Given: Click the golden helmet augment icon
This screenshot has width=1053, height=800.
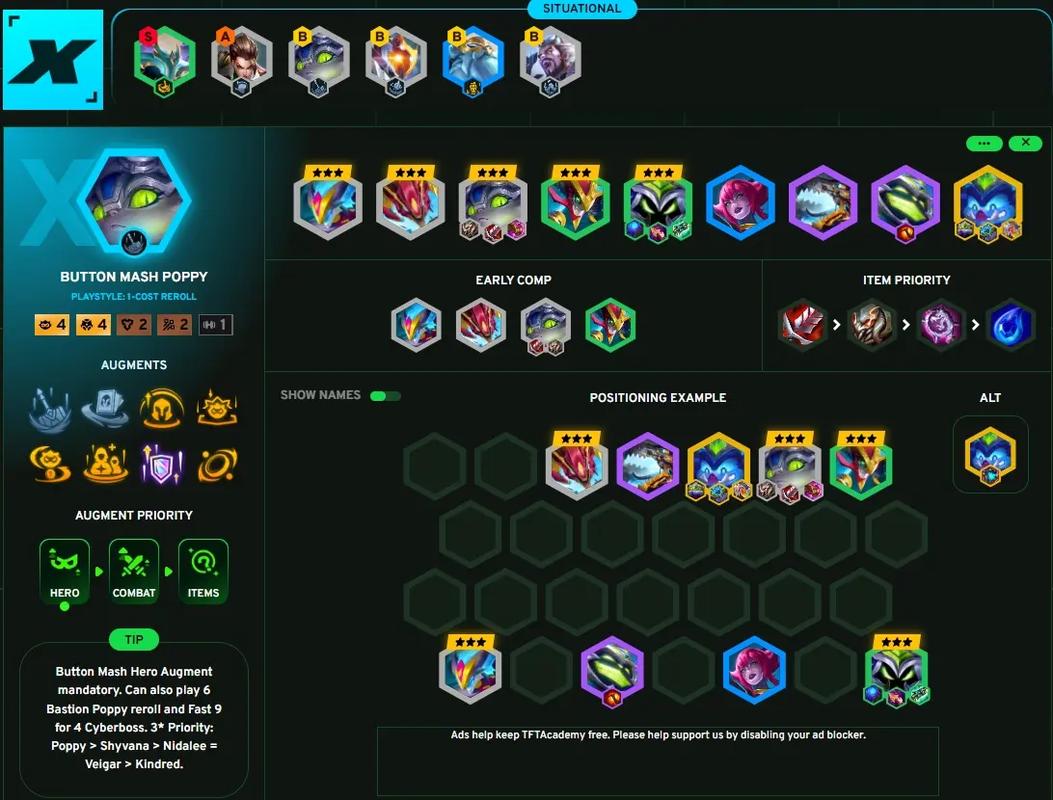Looking at the screenshot, I should point(162,408).
